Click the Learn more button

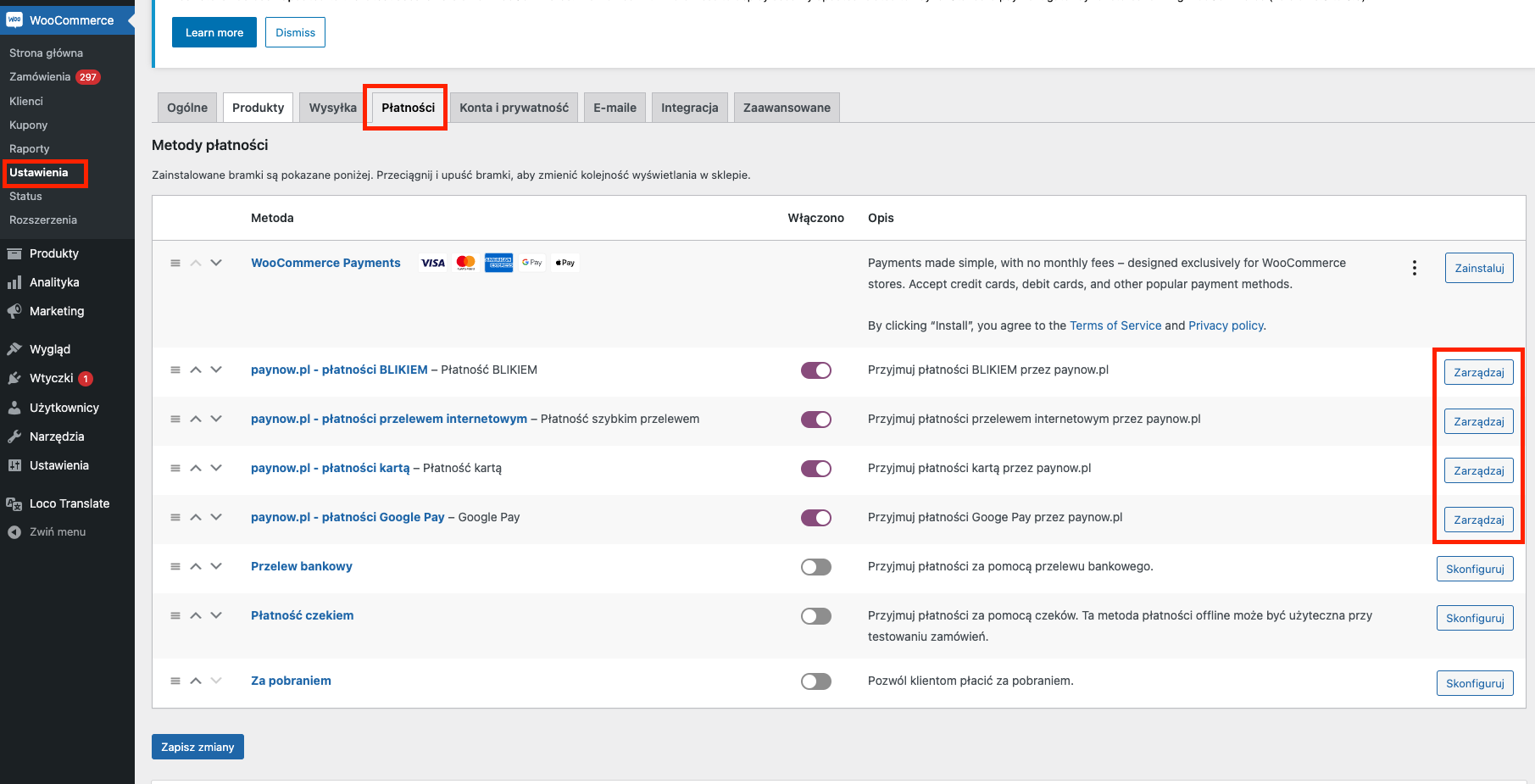pos(214,32)
